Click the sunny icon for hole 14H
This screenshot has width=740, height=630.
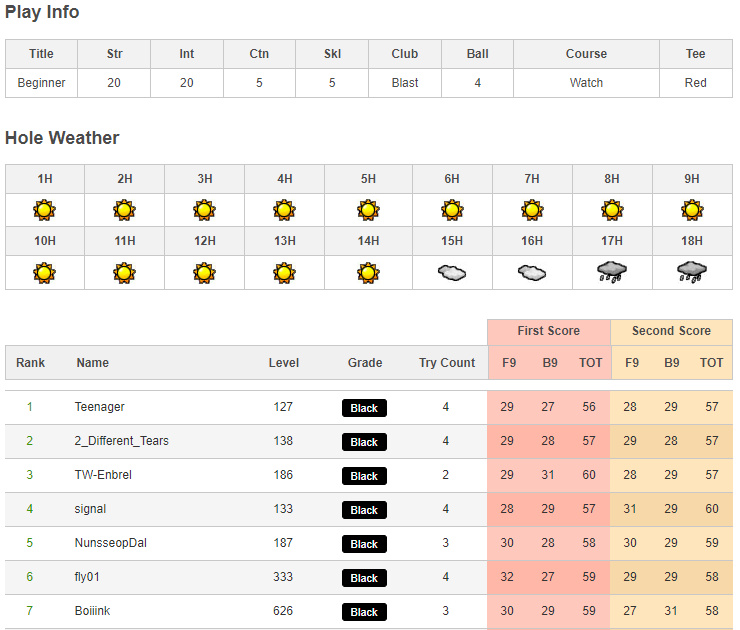tap(368, 272)
